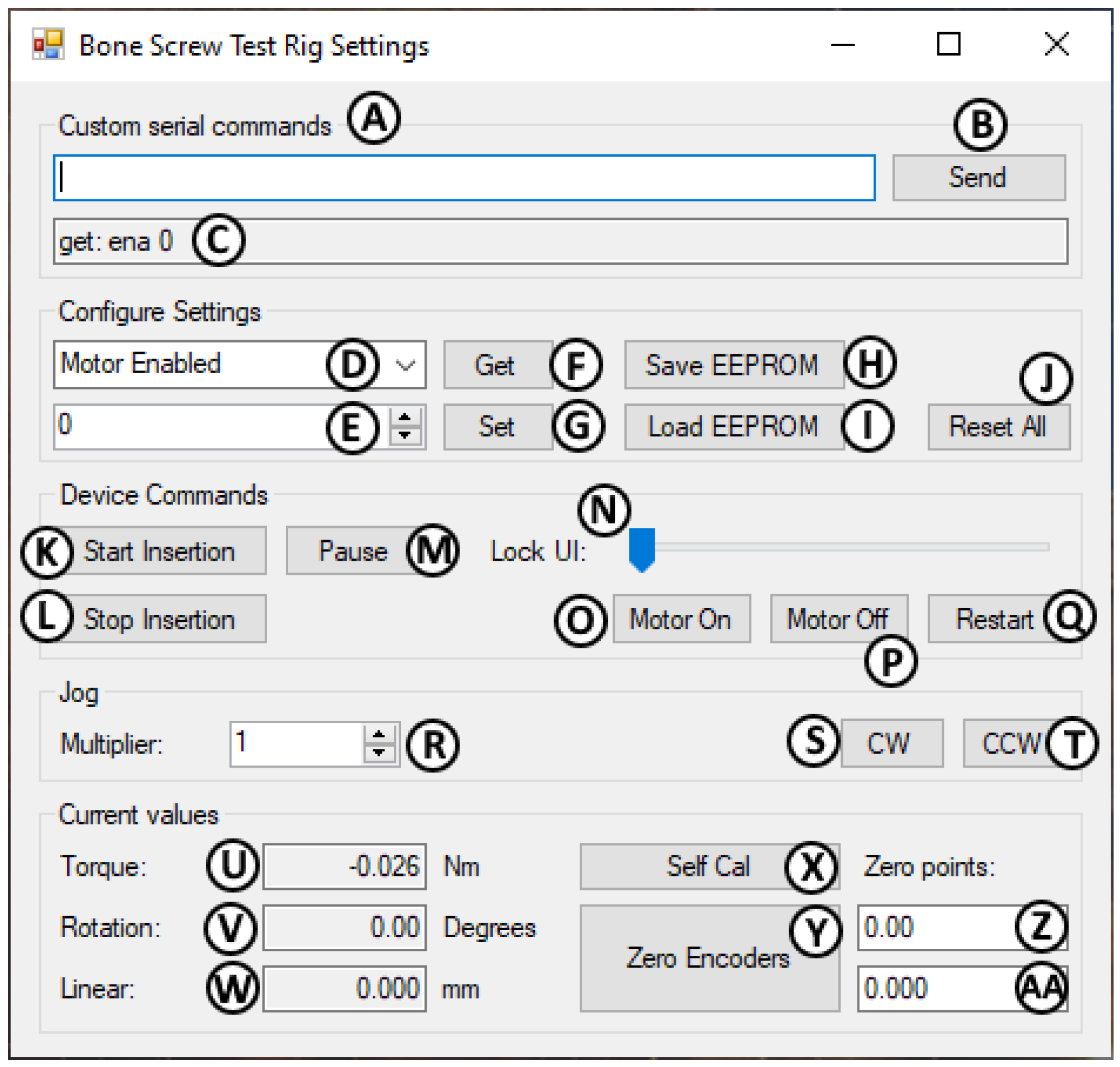
Task: Turn the motor on
Action: [x=680, y=619]
